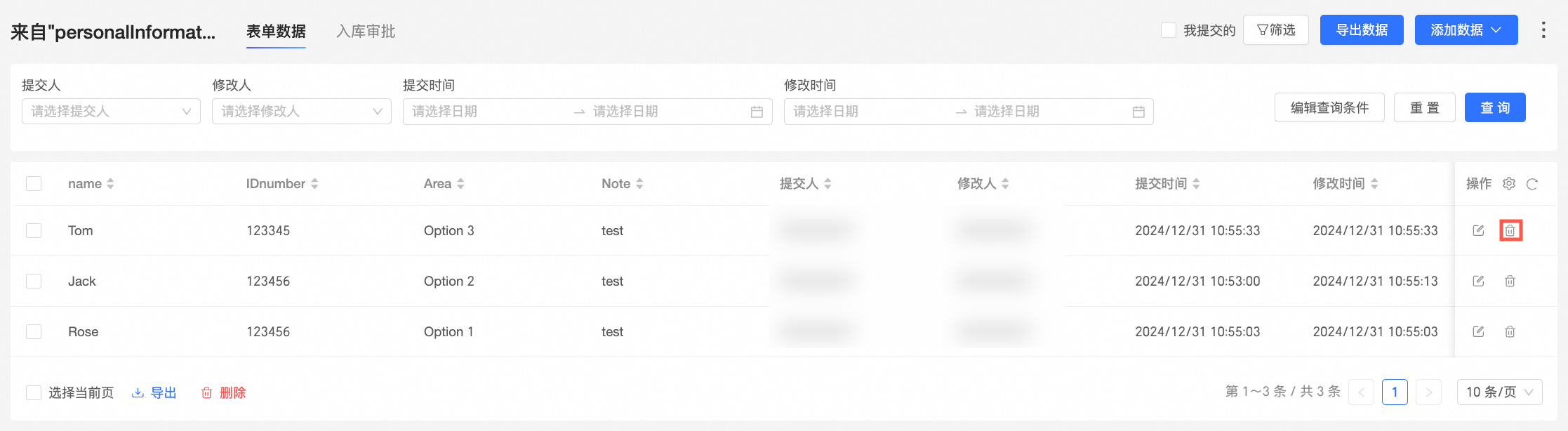Go to previous page arrow
1568x431 pixels.
coord(1362,392)
